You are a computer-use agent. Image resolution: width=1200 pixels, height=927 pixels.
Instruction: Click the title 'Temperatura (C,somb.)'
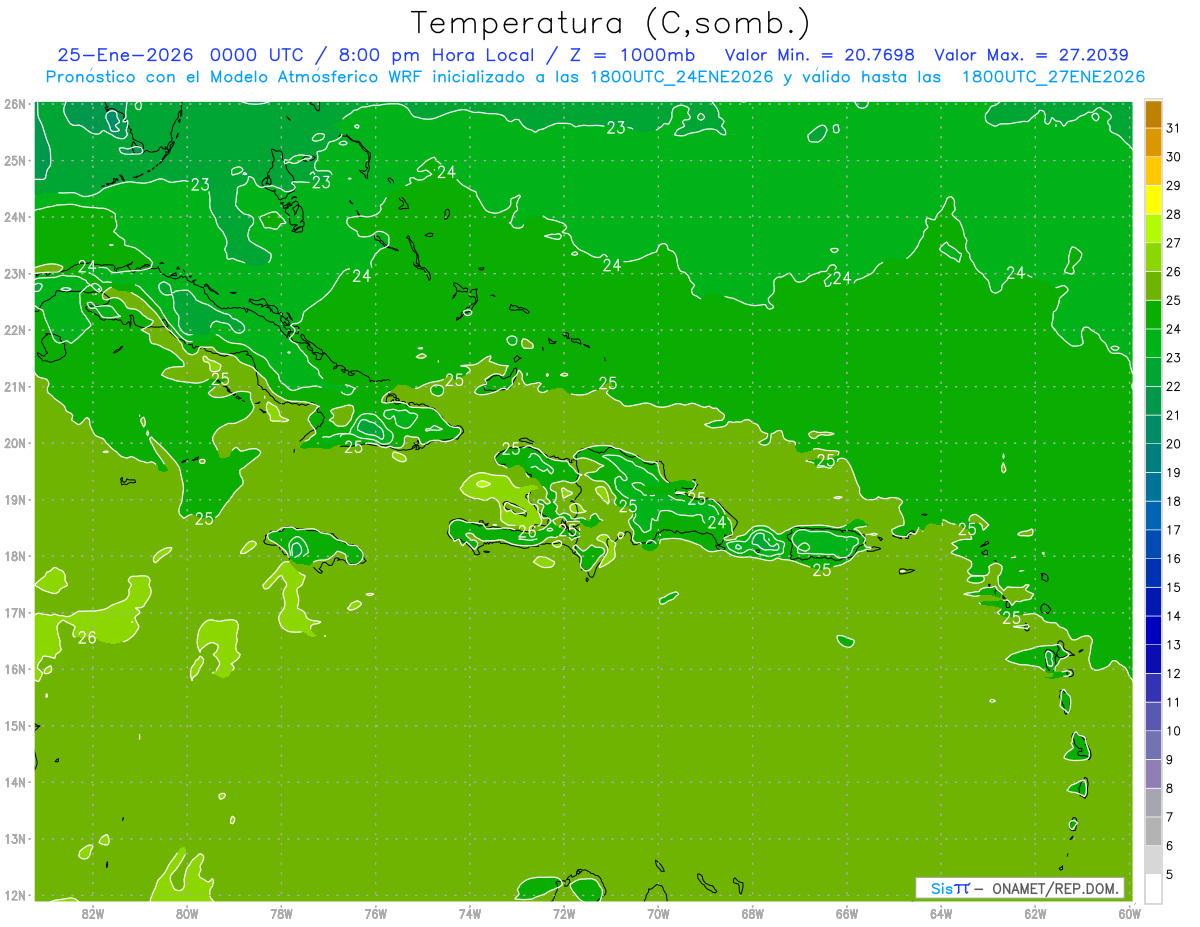click(611, 23)
